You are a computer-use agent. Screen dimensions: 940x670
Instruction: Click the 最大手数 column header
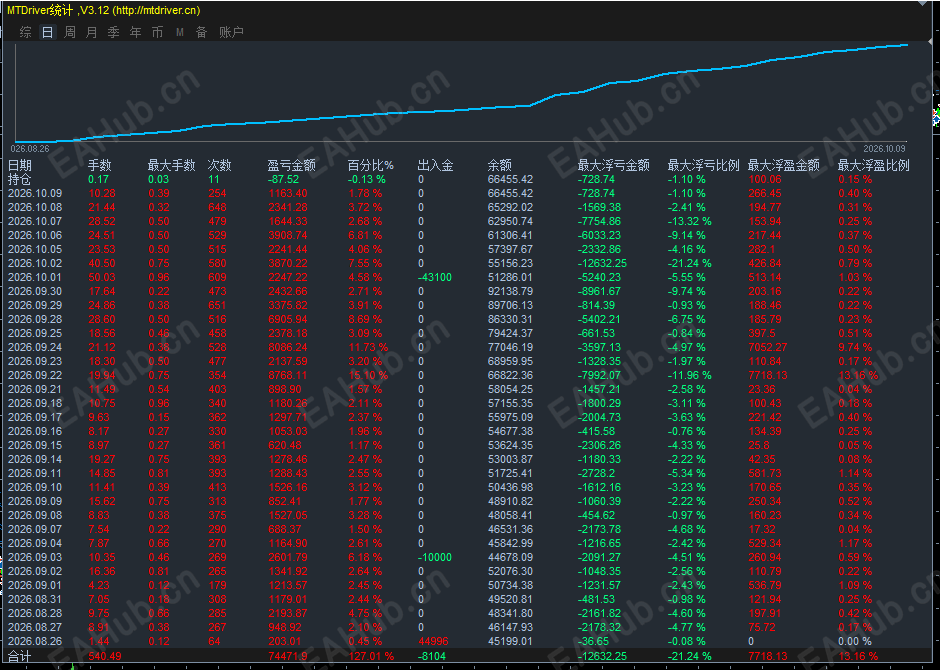tap(172, 165)
